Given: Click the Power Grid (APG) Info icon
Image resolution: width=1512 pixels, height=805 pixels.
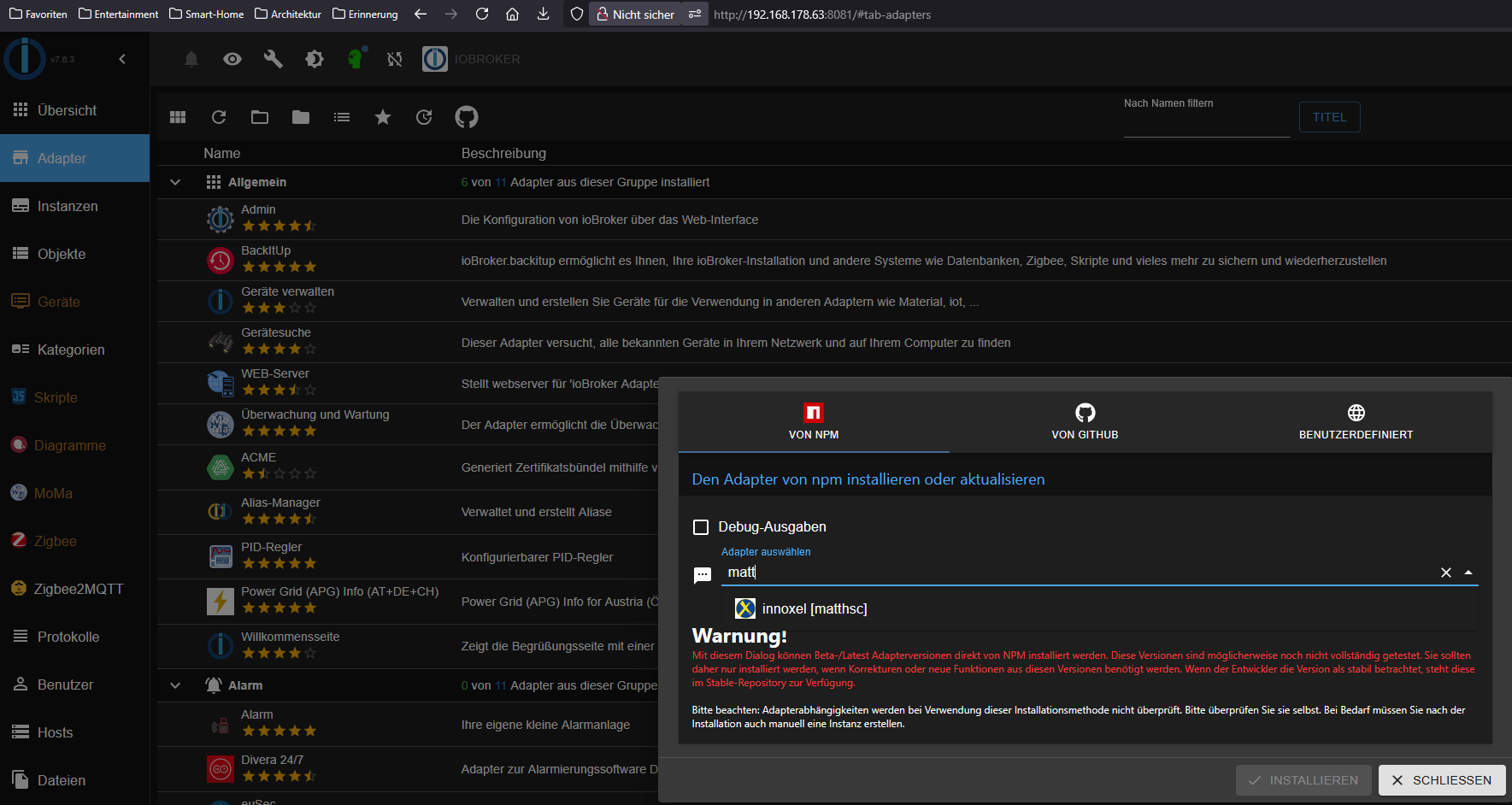Looking at the screenshot, I should pos(221,602).
